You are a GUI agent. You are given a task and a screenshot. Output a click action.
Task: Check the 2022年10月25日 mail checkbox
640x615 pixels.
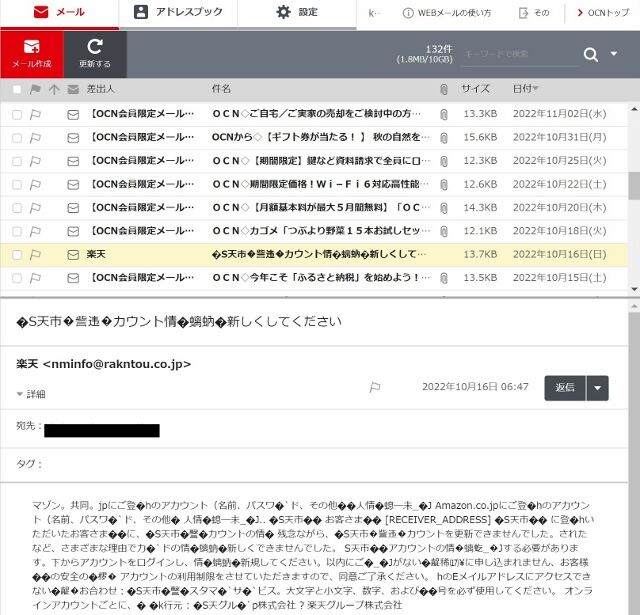[17, 161]
